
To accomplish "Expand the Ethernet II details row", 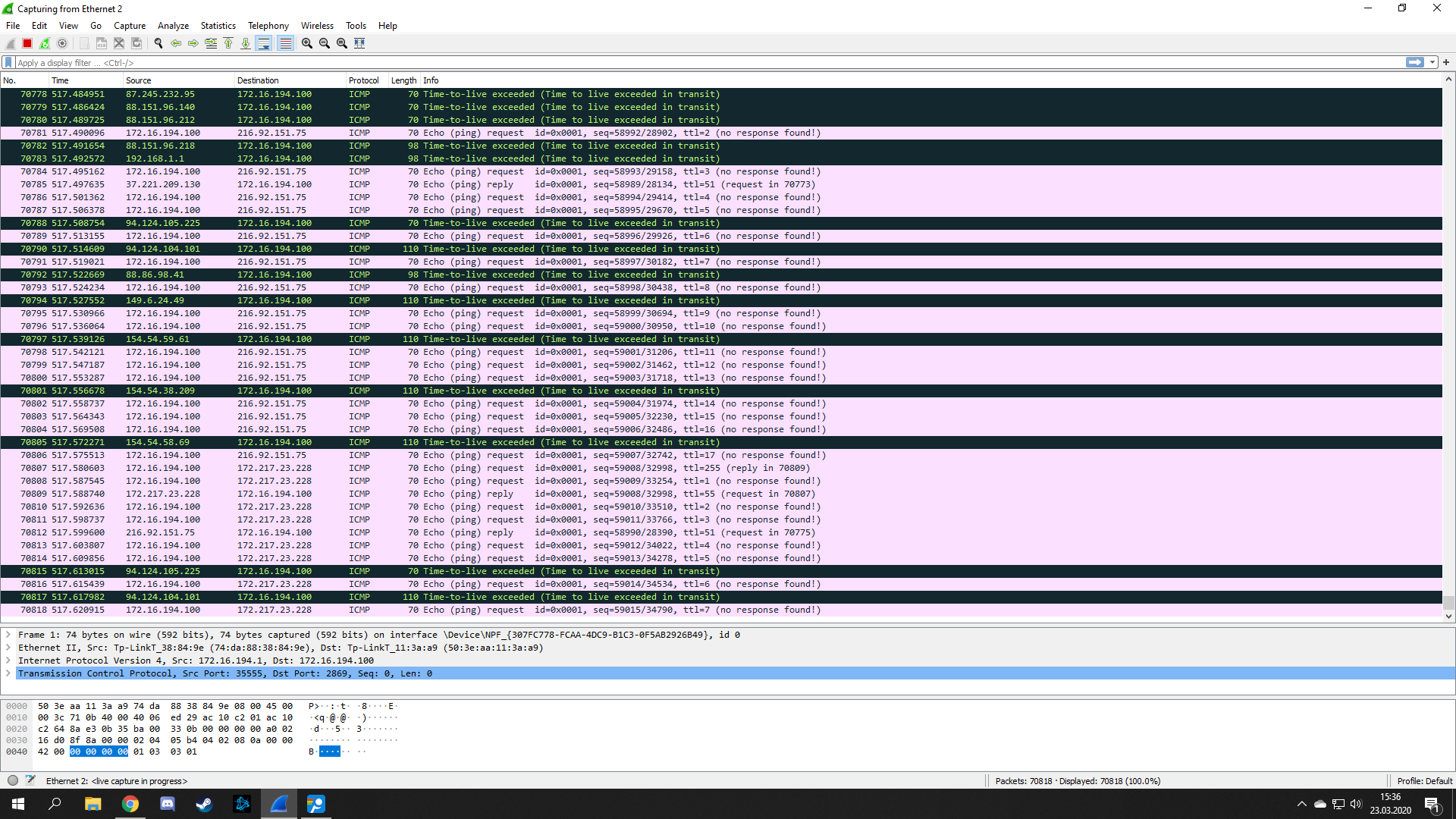I will (x=8, y=648).
